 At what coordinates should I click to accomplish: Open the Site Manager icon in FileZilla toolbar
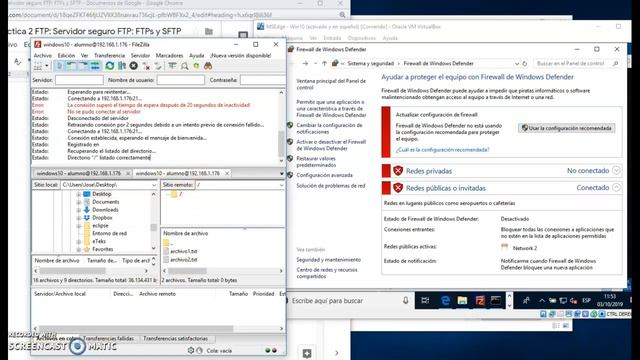pyautogui.click(x=38, y=66)
